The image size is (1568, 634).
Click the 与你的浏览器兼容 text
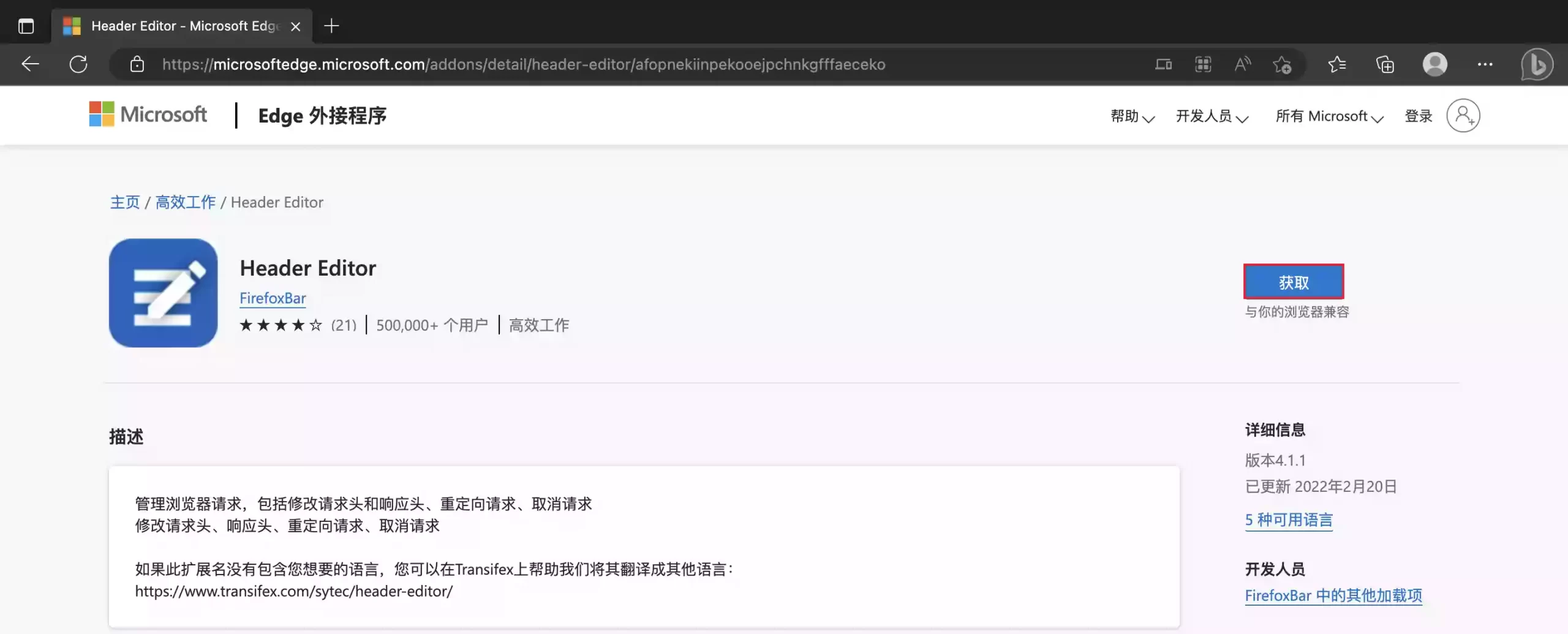tap(1297, 312)
